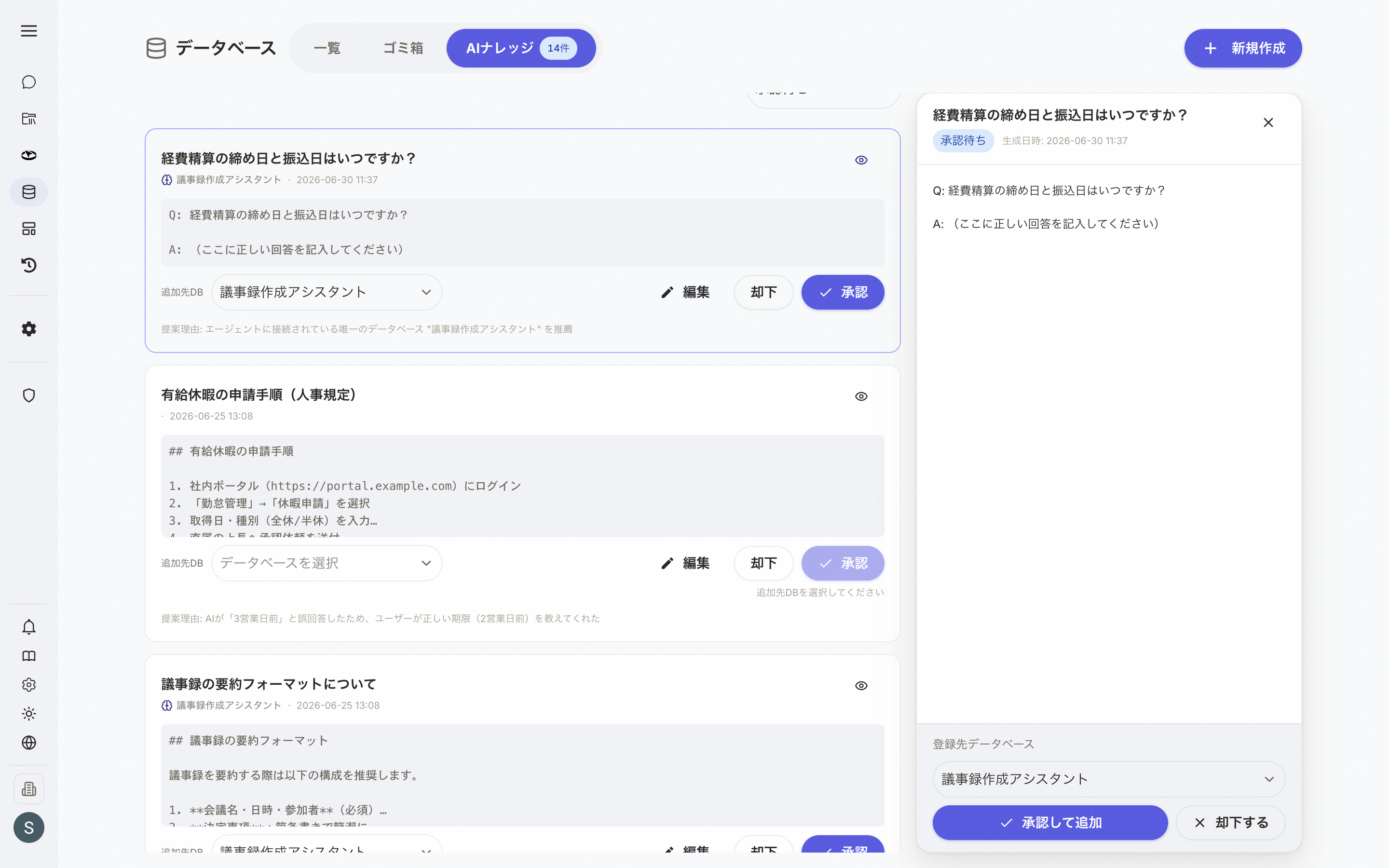Switch to the 一覧 tab
Screen dimensions: 1389x868
point(327,48)
